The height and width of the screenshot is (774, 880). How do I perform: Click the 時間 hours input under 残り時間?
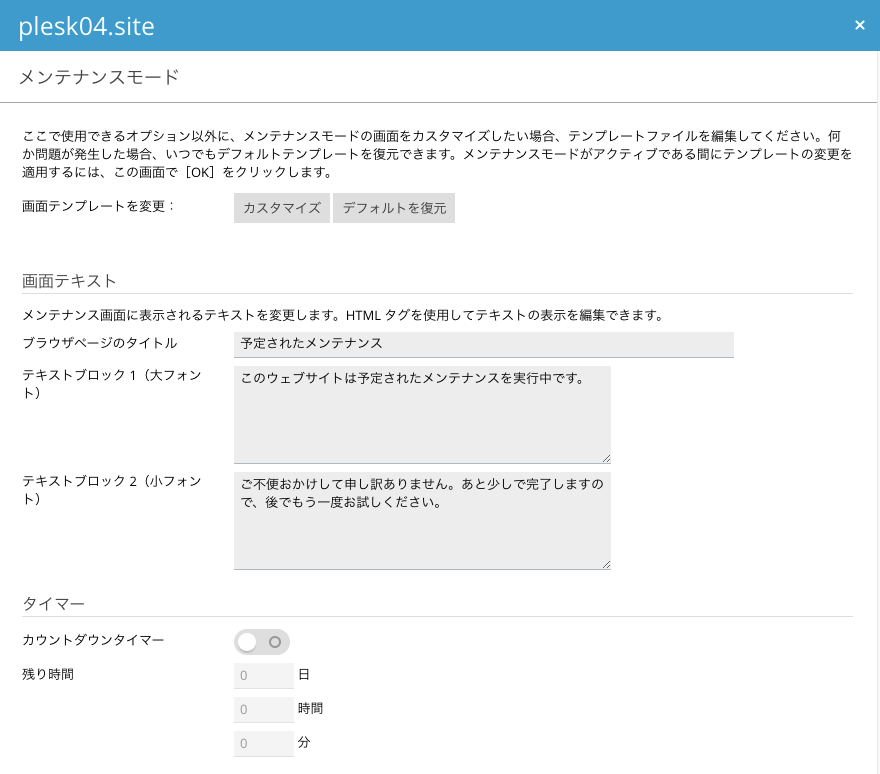click(263, 709)
